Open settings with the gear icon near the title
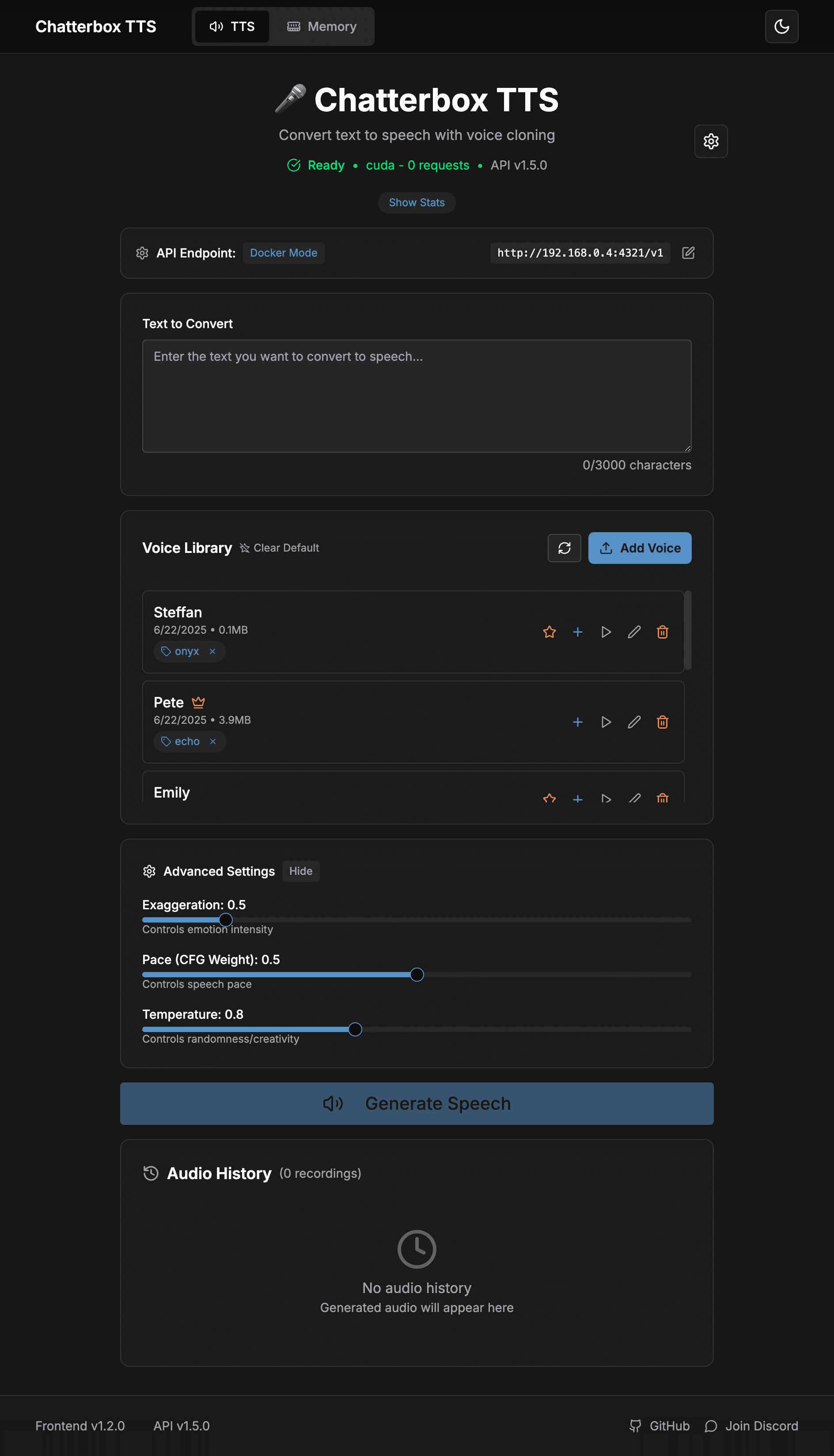Image resolution: width=834 pixels, height=1456 pixels. 711,141
